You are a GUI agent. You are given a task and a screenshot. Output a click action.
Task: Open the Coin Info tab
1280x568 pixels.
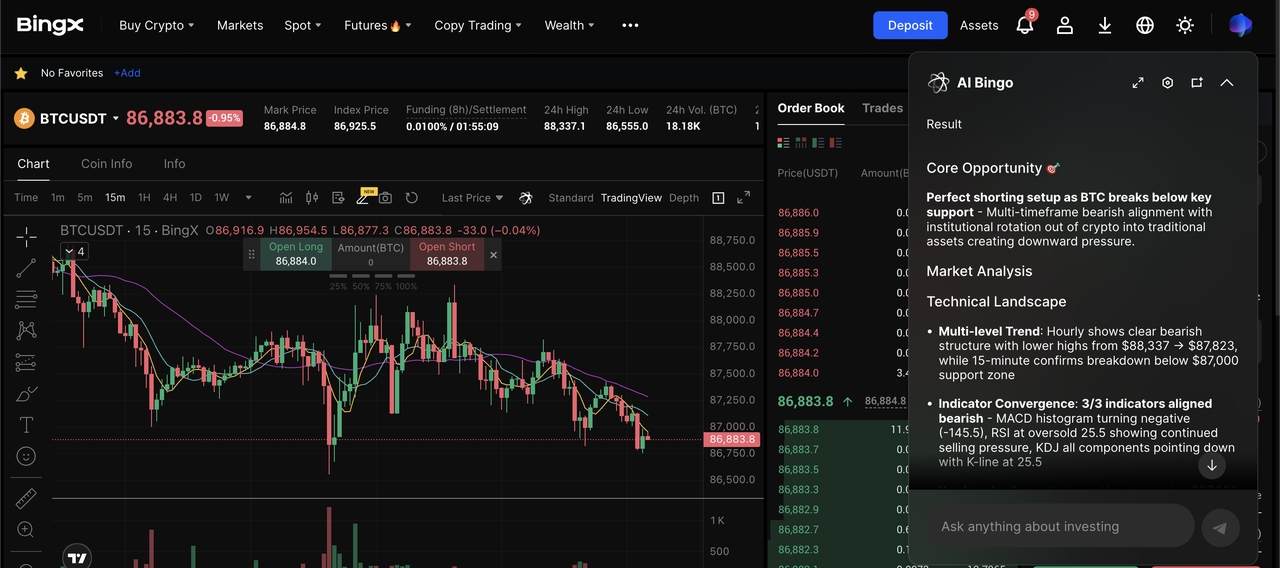click(x=106, y=164)
